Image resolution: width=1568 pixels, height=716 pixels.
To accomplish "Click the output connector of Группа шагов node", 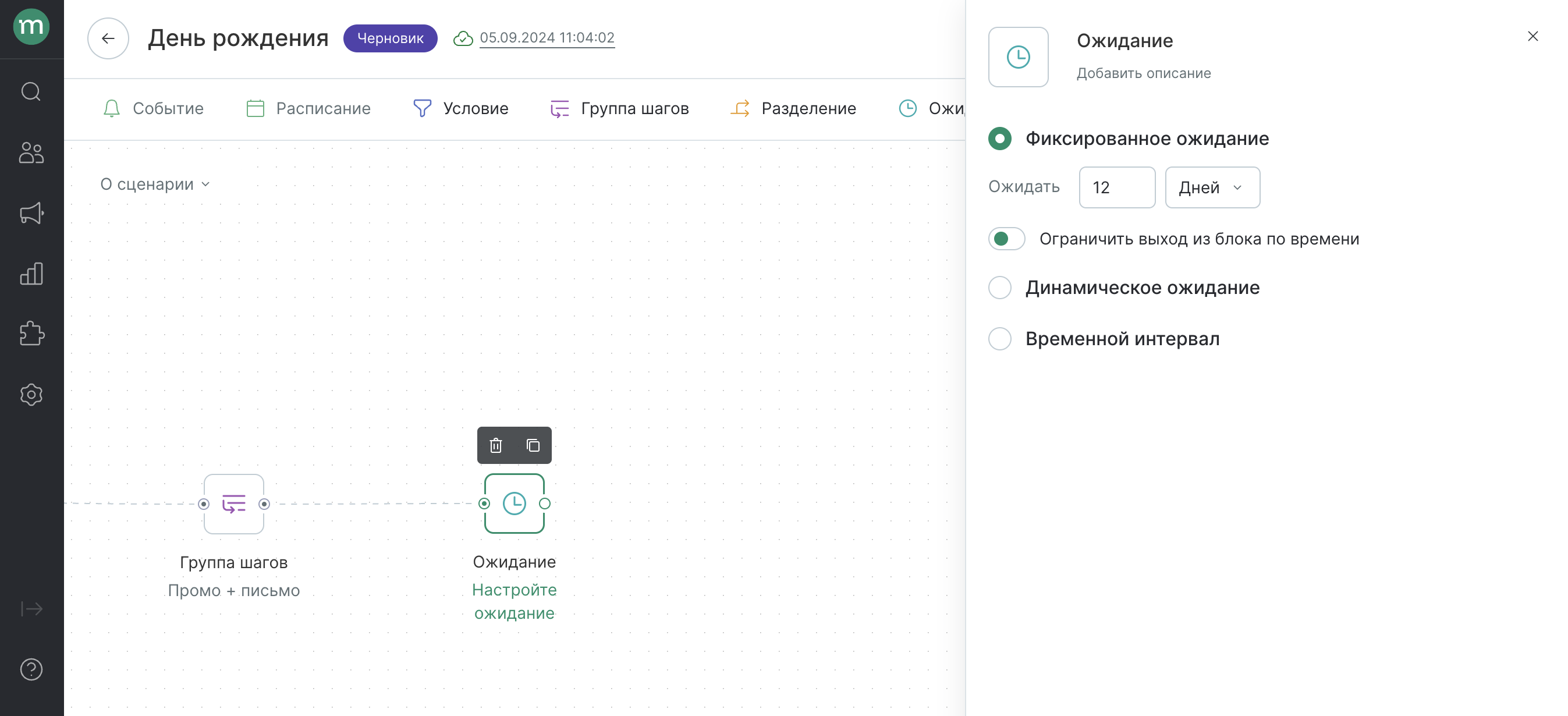I will [264, 504].
